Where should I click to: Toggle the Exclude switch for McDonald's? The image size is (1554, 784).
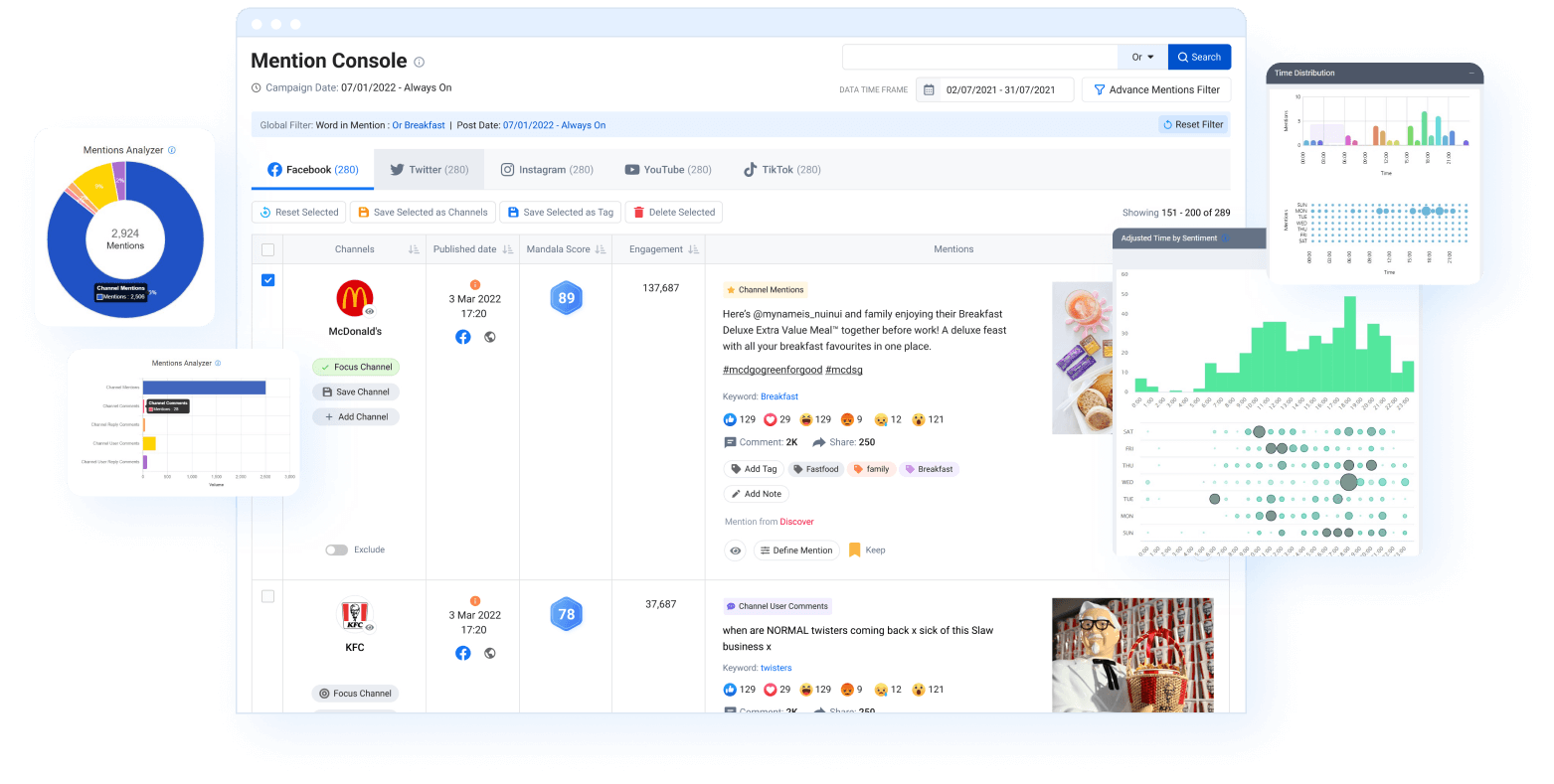click(x=336, y=549)
